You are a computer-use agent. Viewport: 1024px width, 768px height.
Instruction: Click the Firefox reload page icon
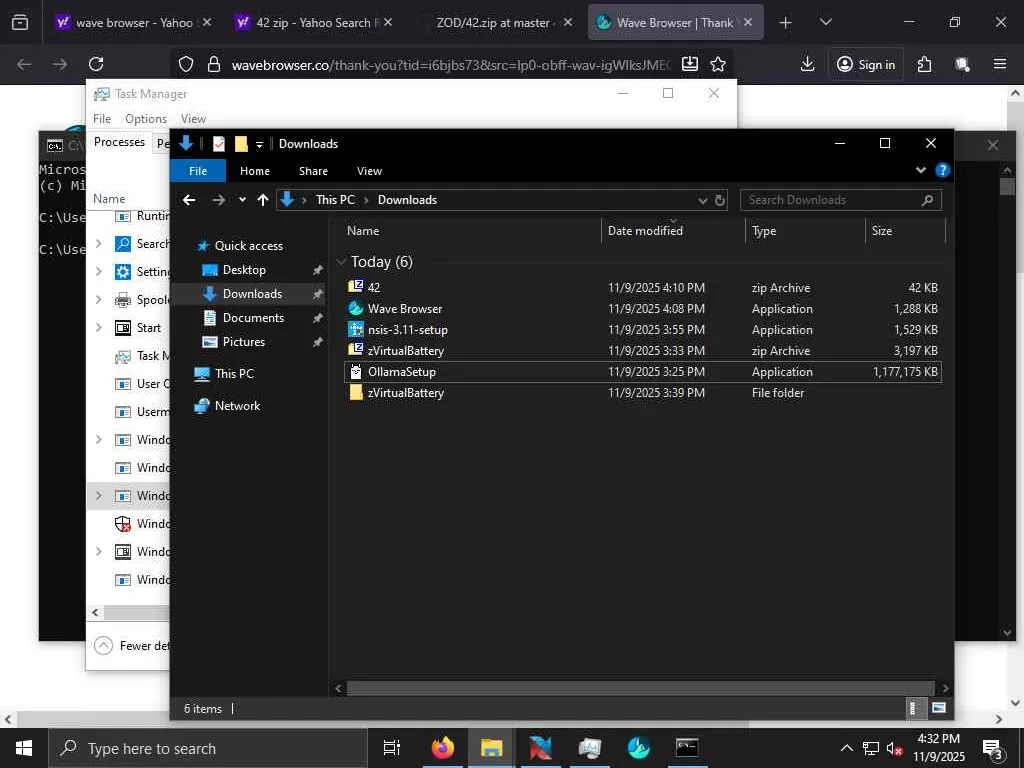tap(96, 64)
